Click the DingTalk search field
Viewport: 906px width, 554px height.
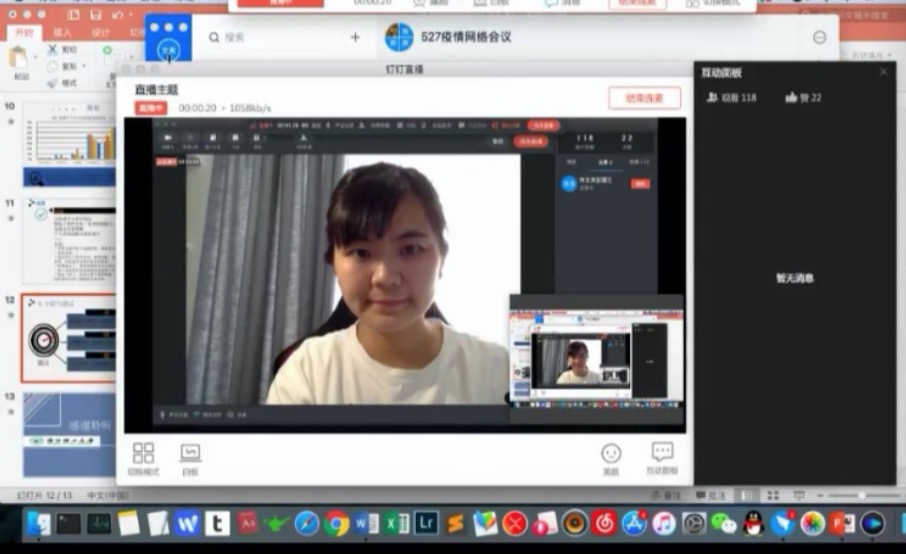(277, 38)
